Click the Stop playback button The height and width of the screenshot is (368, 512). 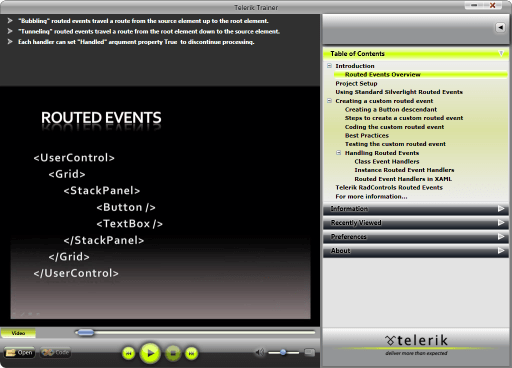(x=173, y=353)
